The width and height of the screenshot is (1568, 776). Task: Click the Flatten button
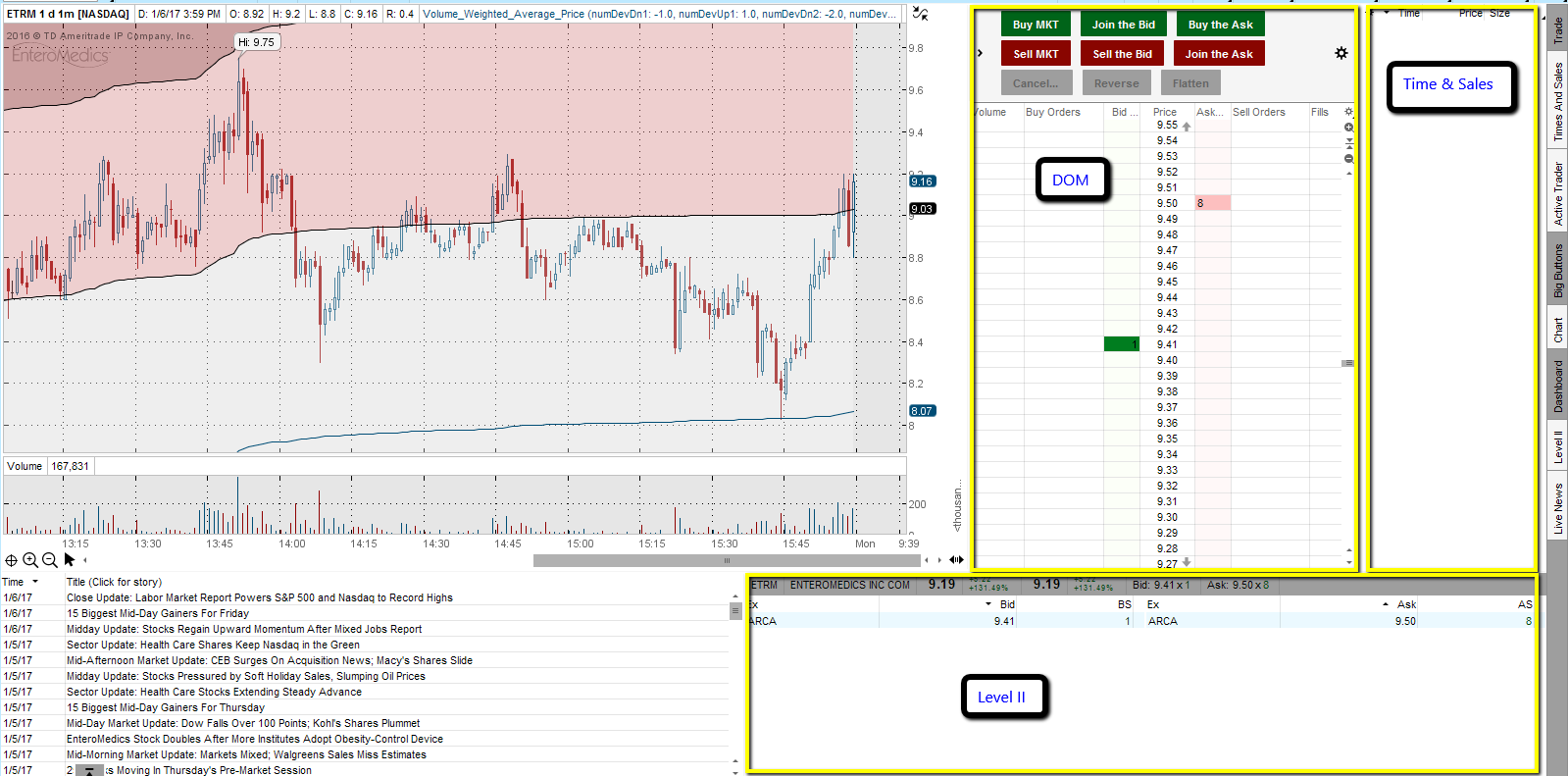[1190, 83]
